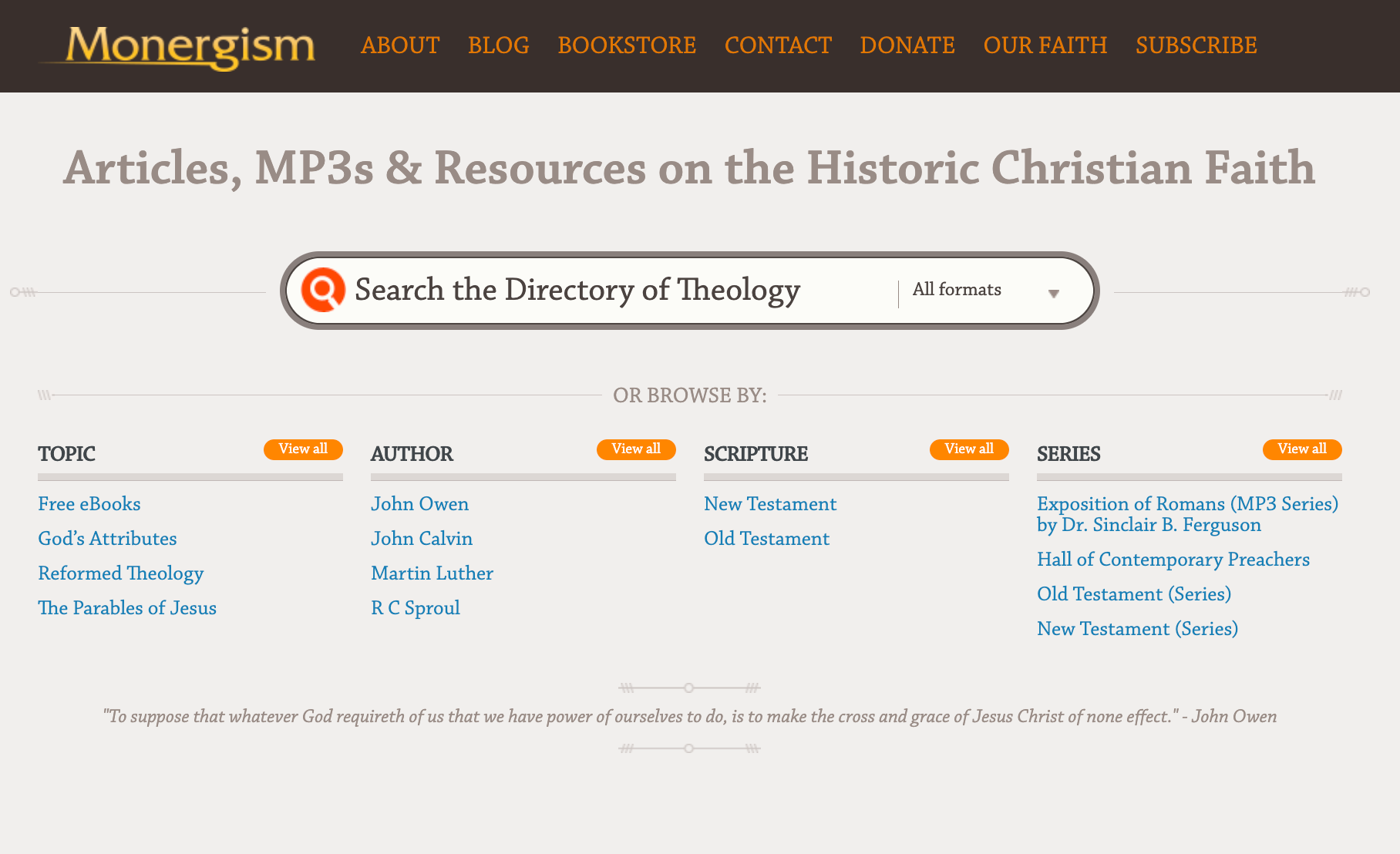
Task: Open the Free eBooks topic
Action: (x=89, y=504)
